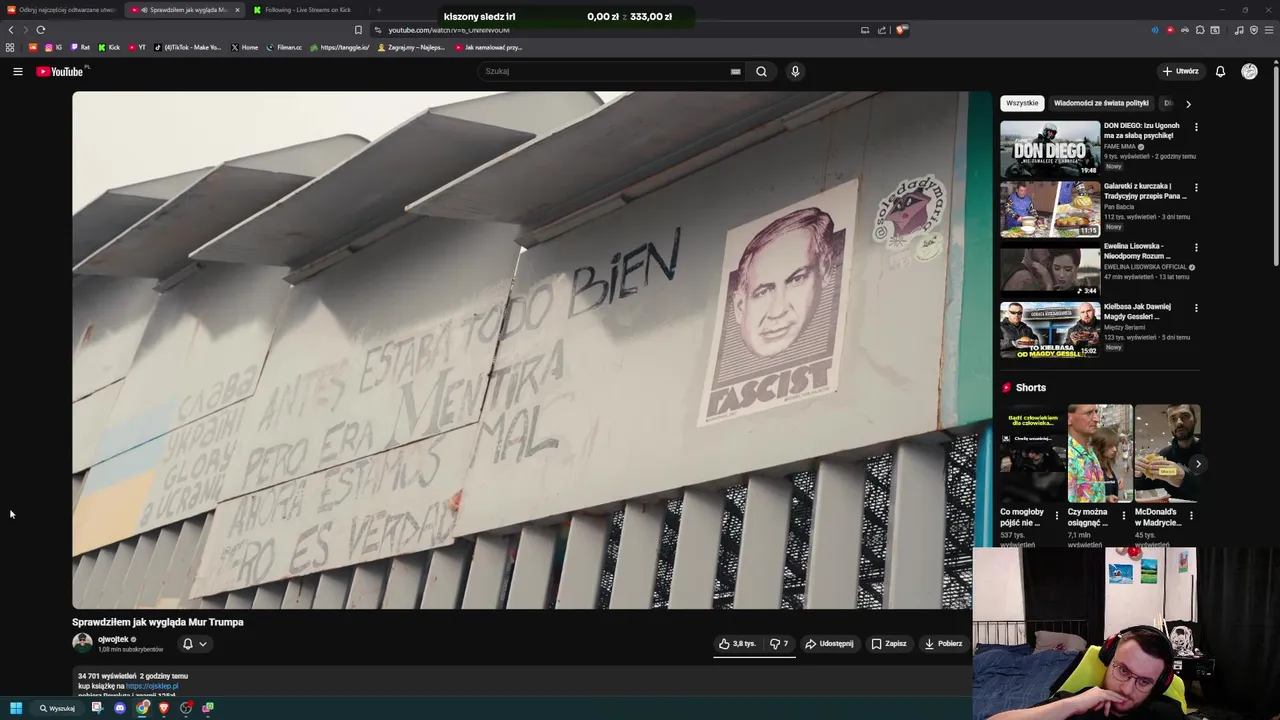Open the ojwojtek channel name

coord(113,639)
